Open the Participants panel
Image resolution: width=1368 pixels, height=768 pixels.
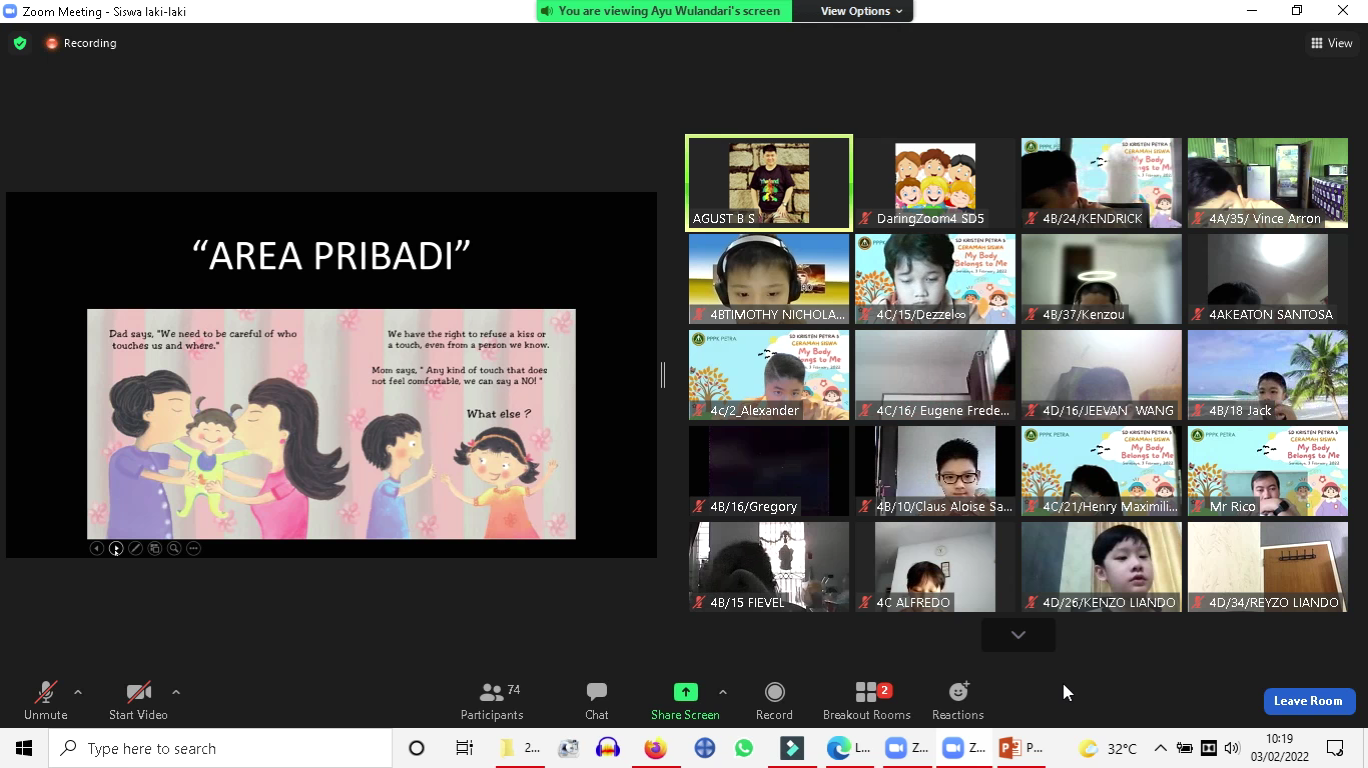492,700
